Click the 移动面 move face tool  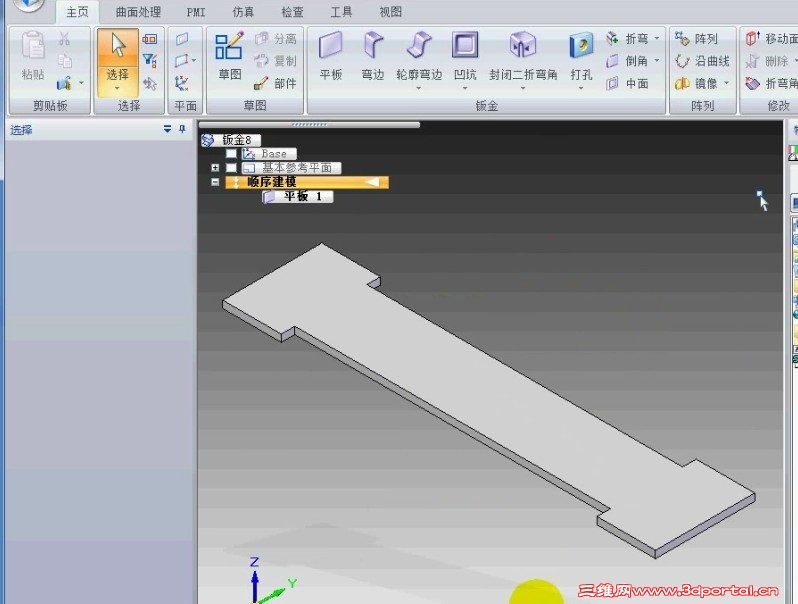[x=772, y=39]
